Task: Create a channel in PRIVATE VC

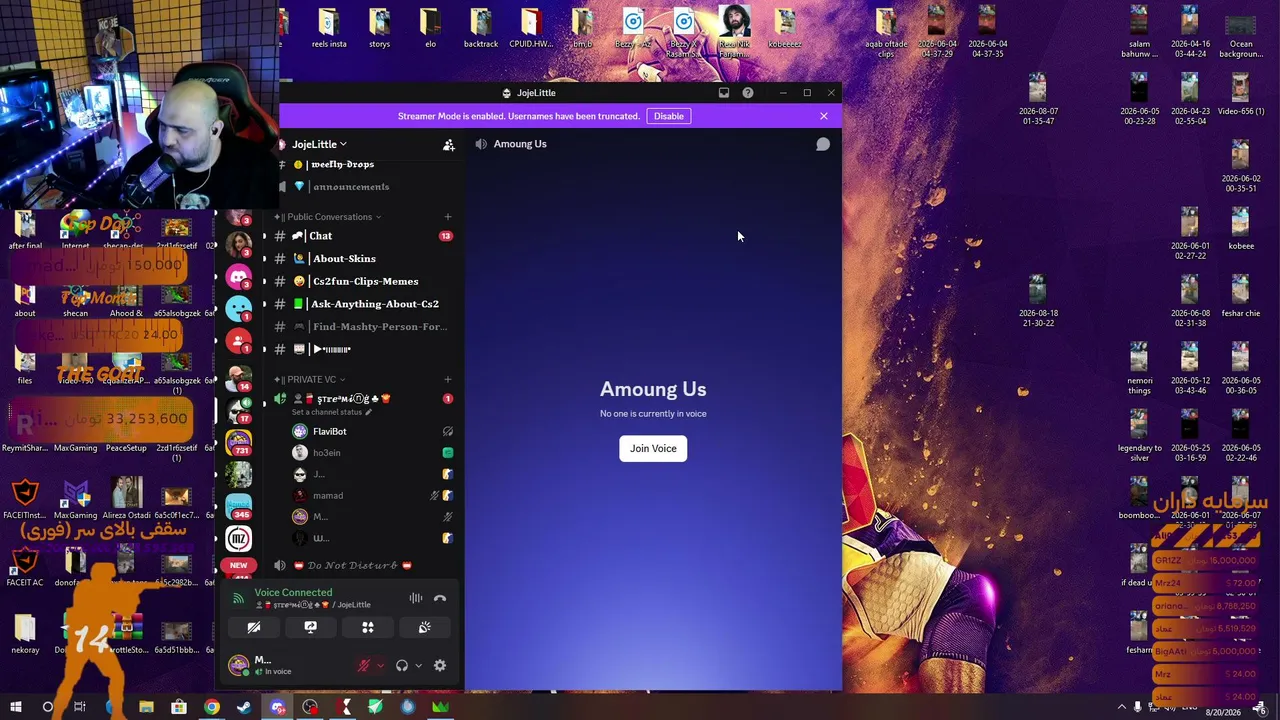Action: [448, 380]
